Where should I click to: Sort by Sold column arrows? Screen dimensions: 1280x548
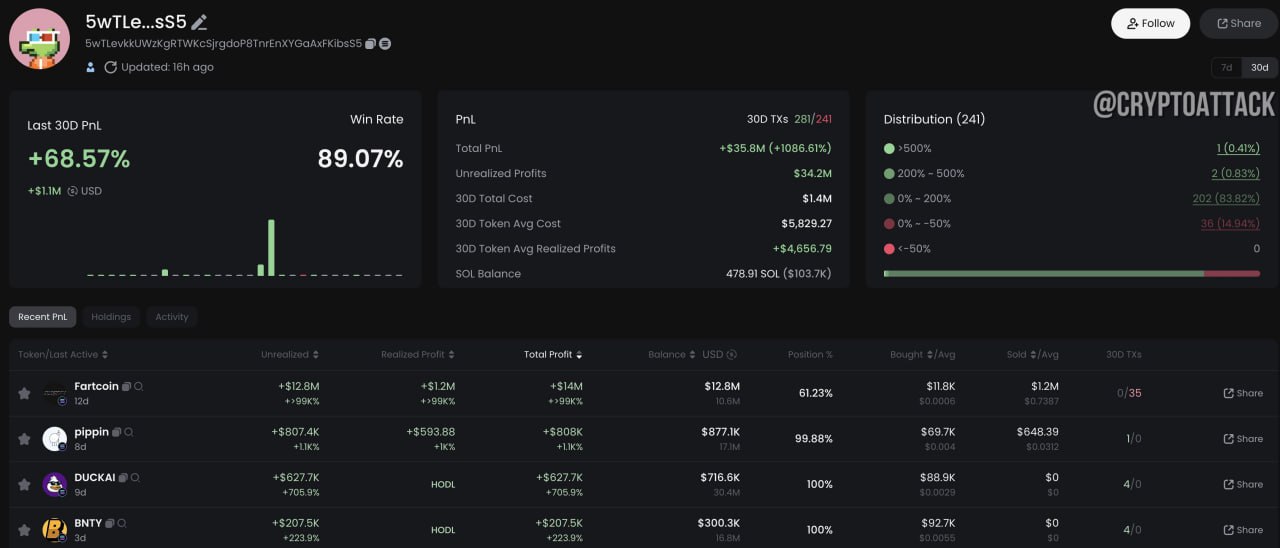(1034, 355)
